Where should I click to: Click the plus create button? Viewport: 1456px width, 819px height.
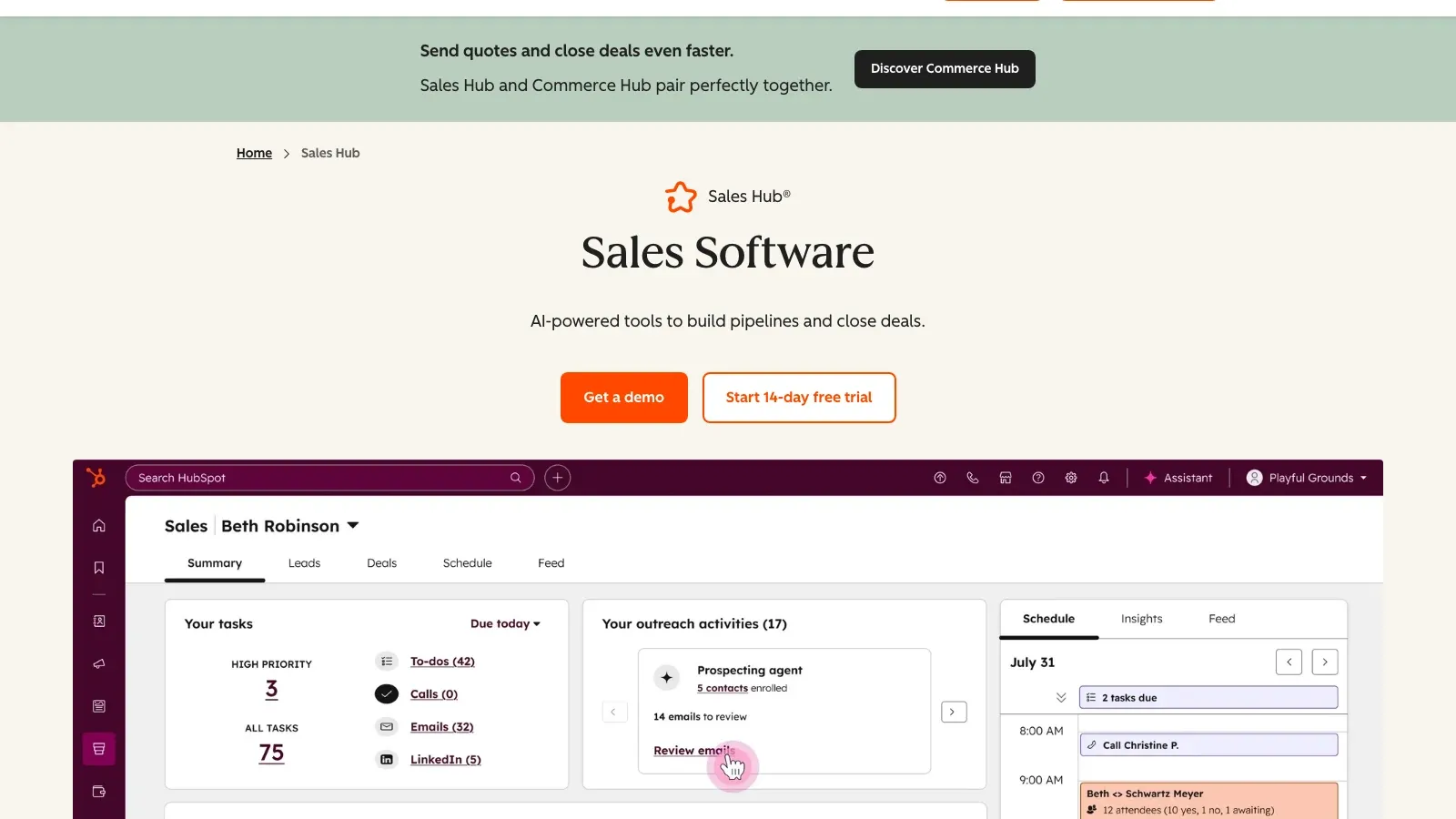558,478
